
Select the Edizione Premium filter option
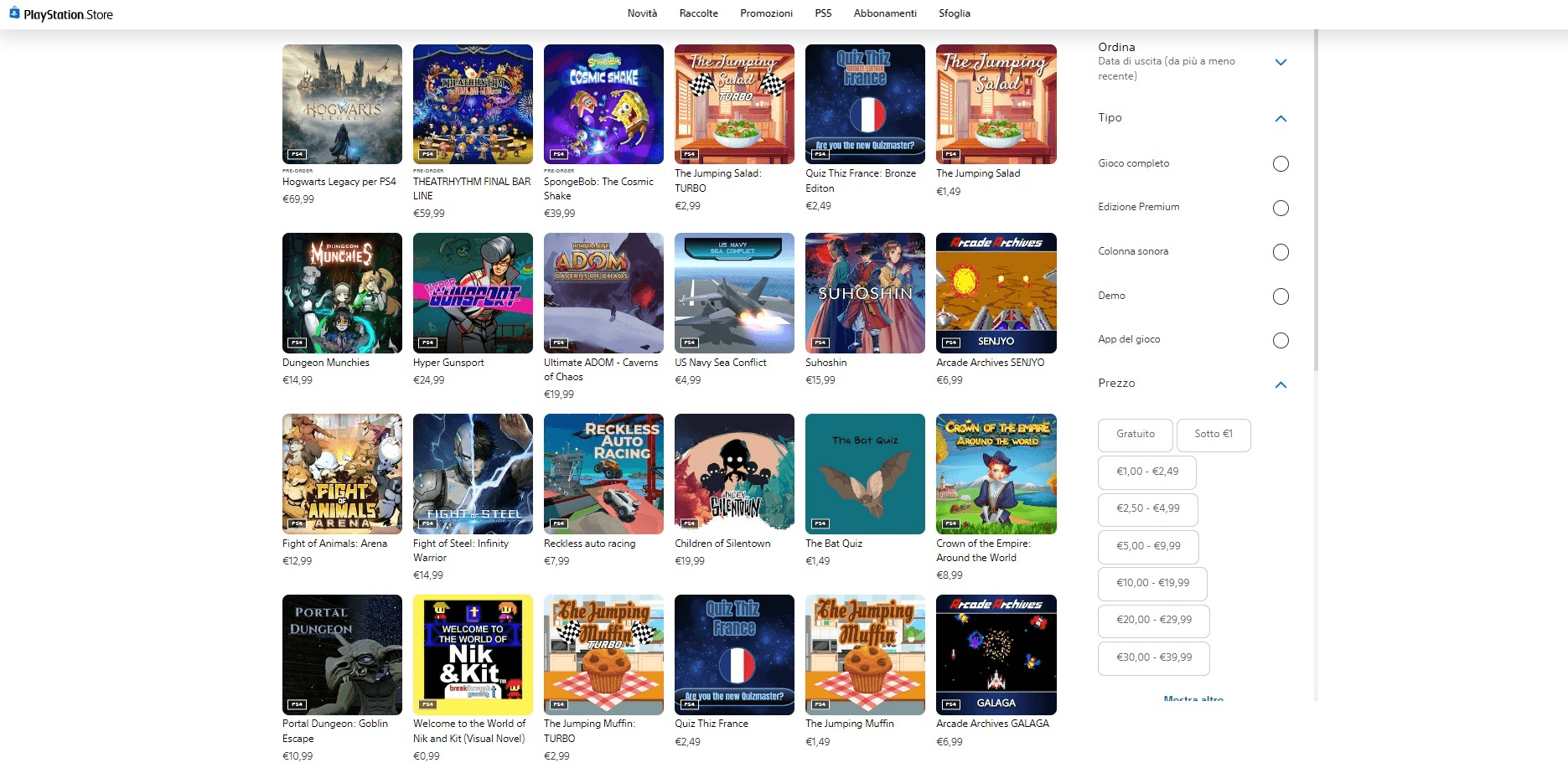1280,208
